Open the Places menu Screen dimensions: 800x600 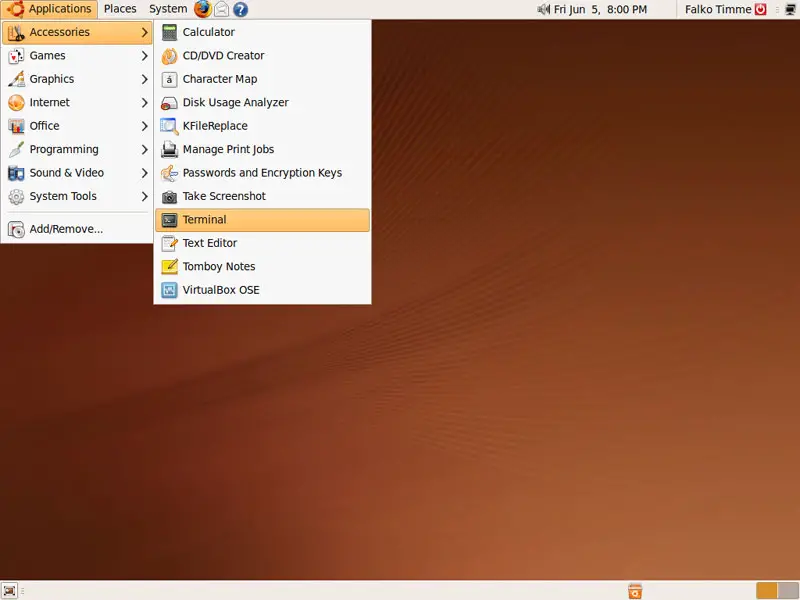click(120, 9)
